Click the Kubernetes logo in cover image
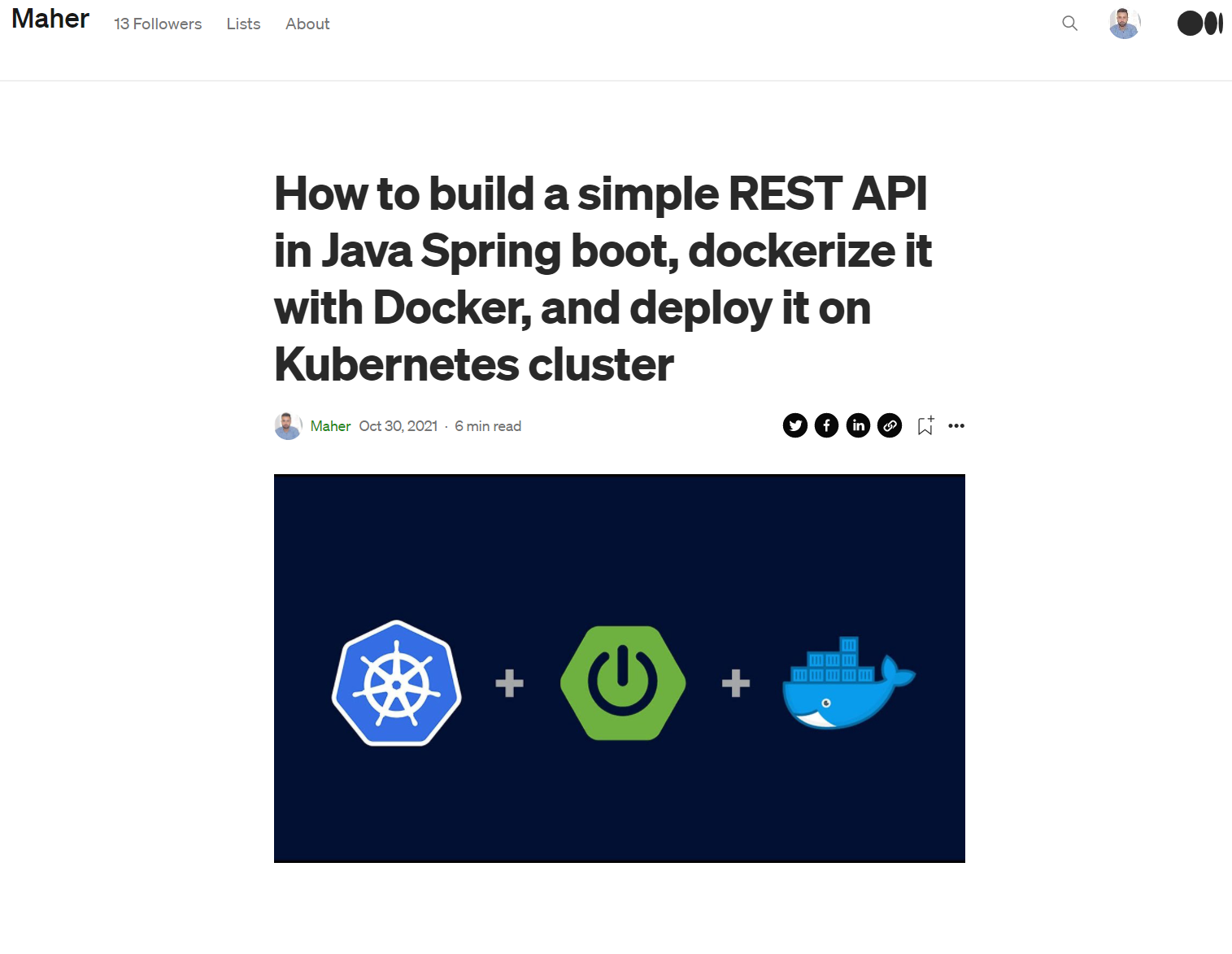This screenshot has height=954, width=1232. [x=397, y=683]
